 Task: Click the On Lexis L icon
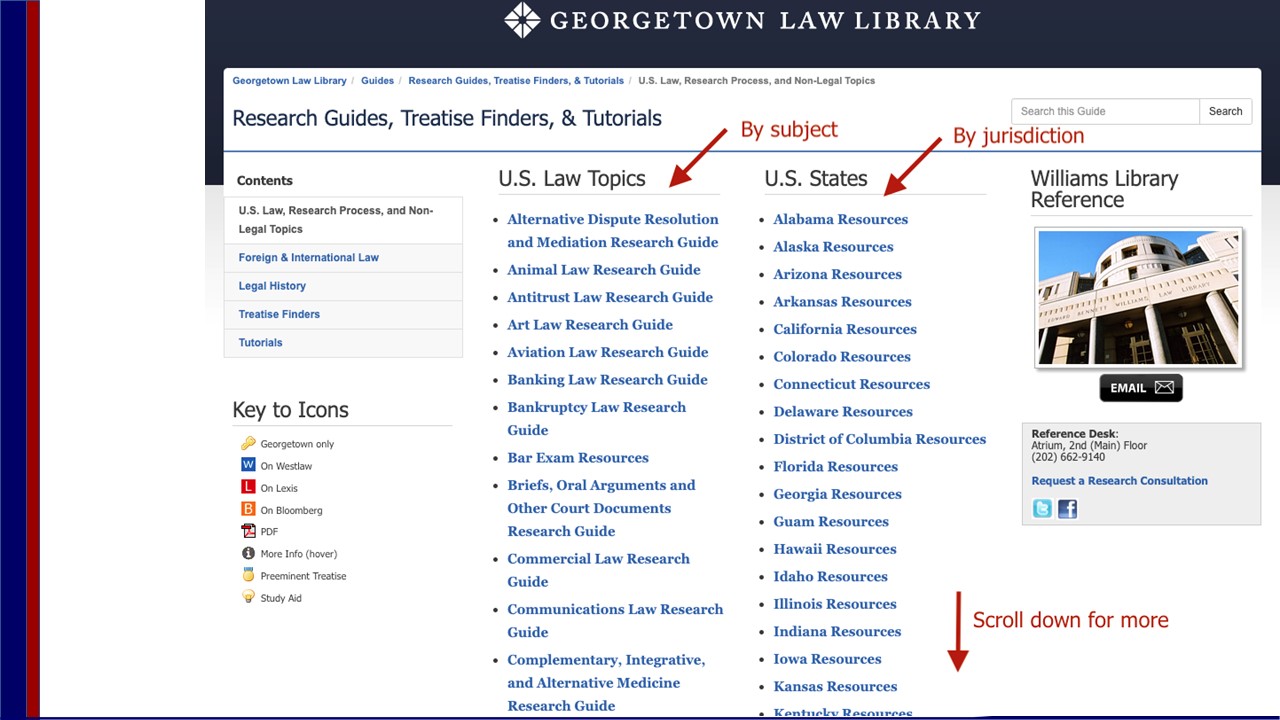[x=248, y=487]
